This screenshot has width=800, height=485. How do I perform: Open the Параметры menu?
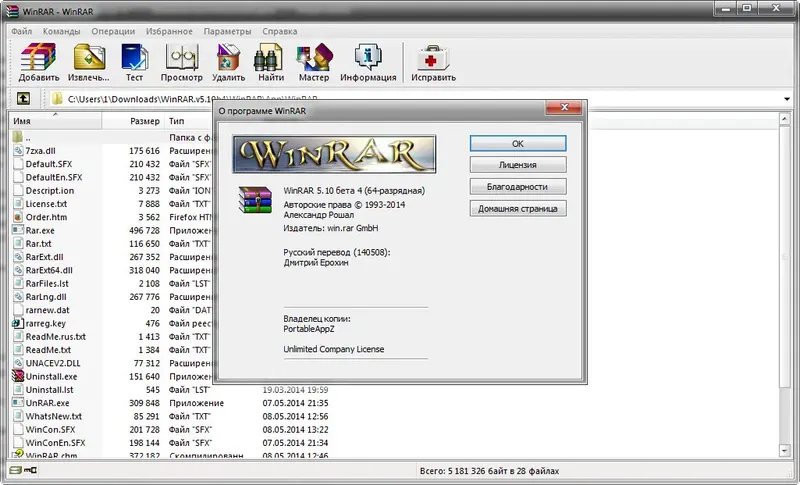click(227, 31)
